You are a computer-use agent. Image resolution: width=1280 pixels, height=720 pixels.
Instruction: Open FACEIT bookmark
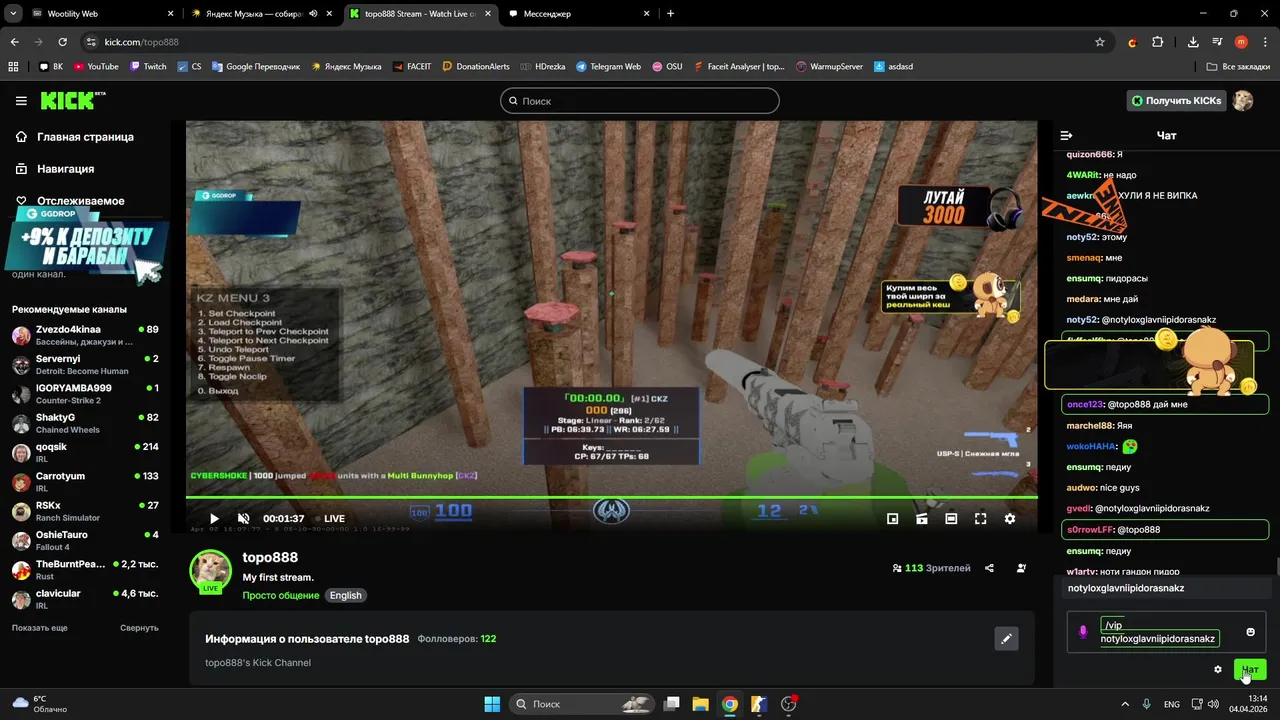click(412, 67)
